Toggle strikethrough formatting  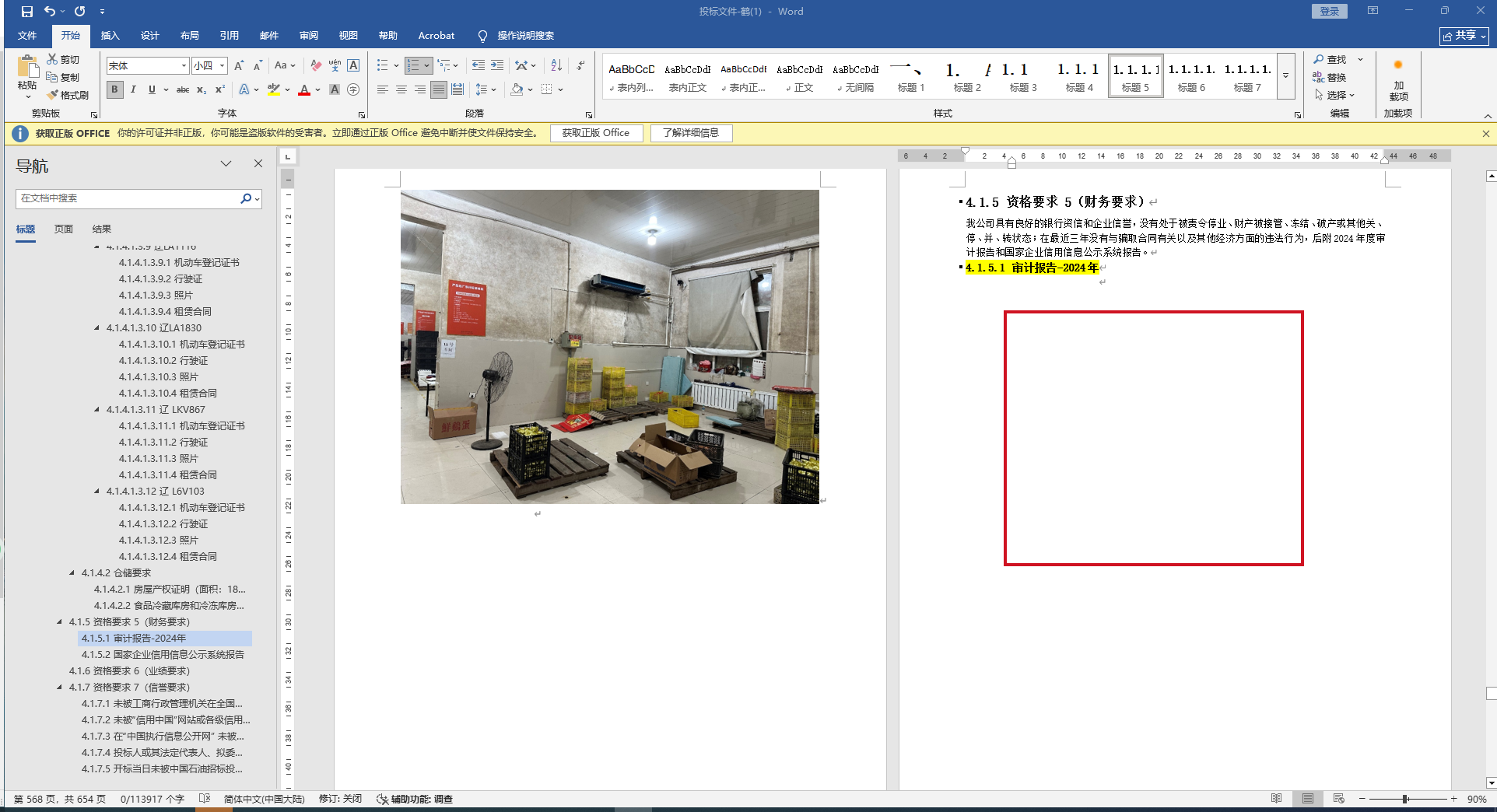[183, 89]
